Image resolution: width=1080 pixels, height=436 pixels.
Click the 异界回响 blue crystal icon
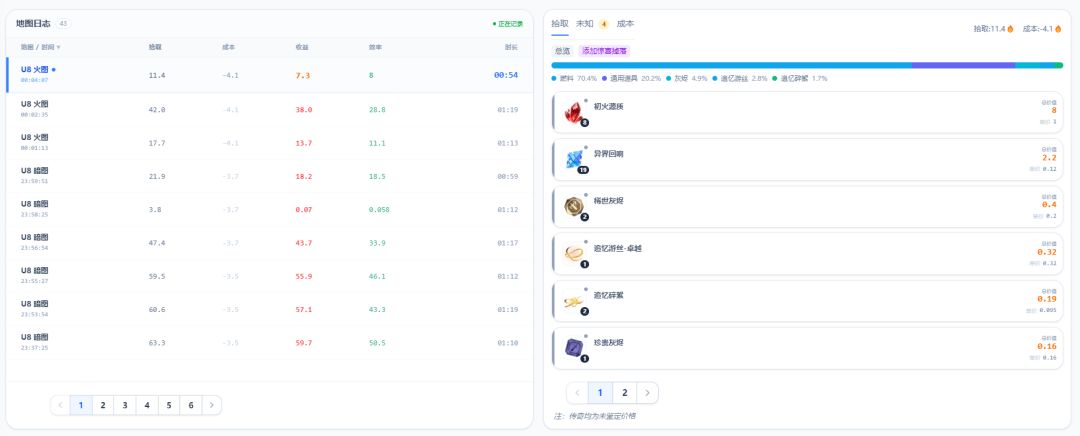click(573, 160)
